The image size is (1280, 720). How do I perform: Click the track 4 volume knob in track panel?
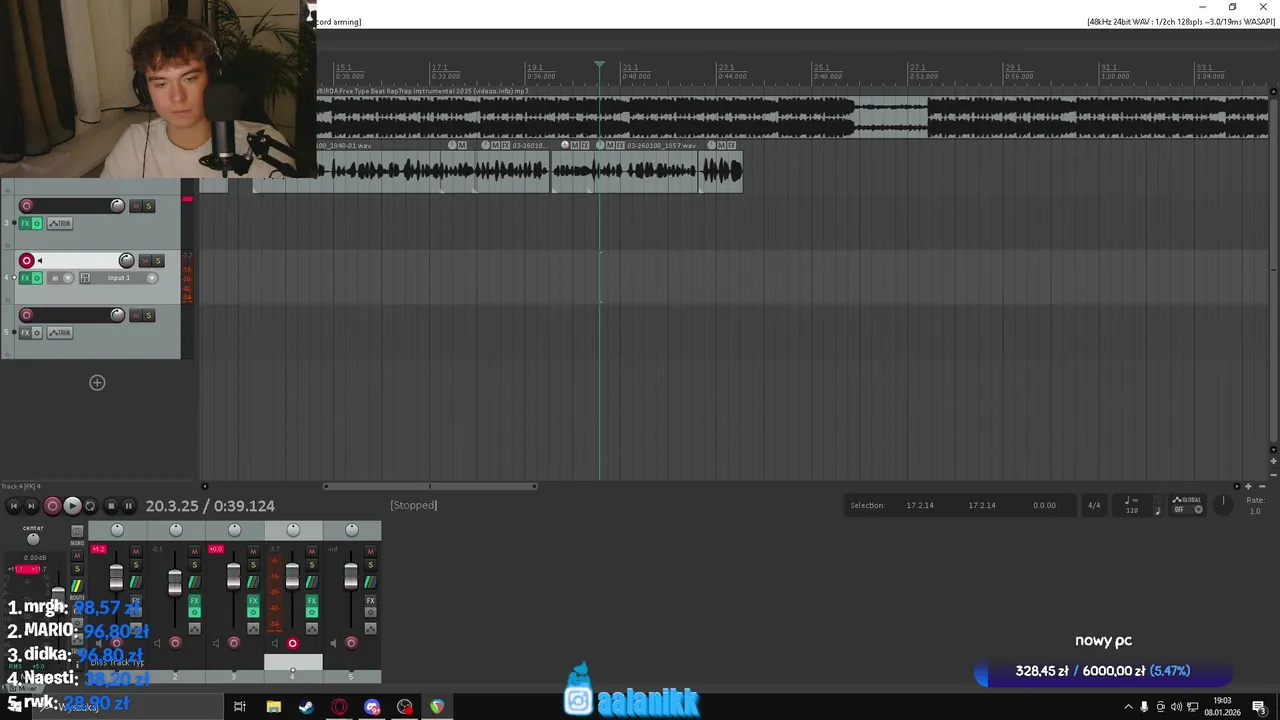(x=126, y=261)
